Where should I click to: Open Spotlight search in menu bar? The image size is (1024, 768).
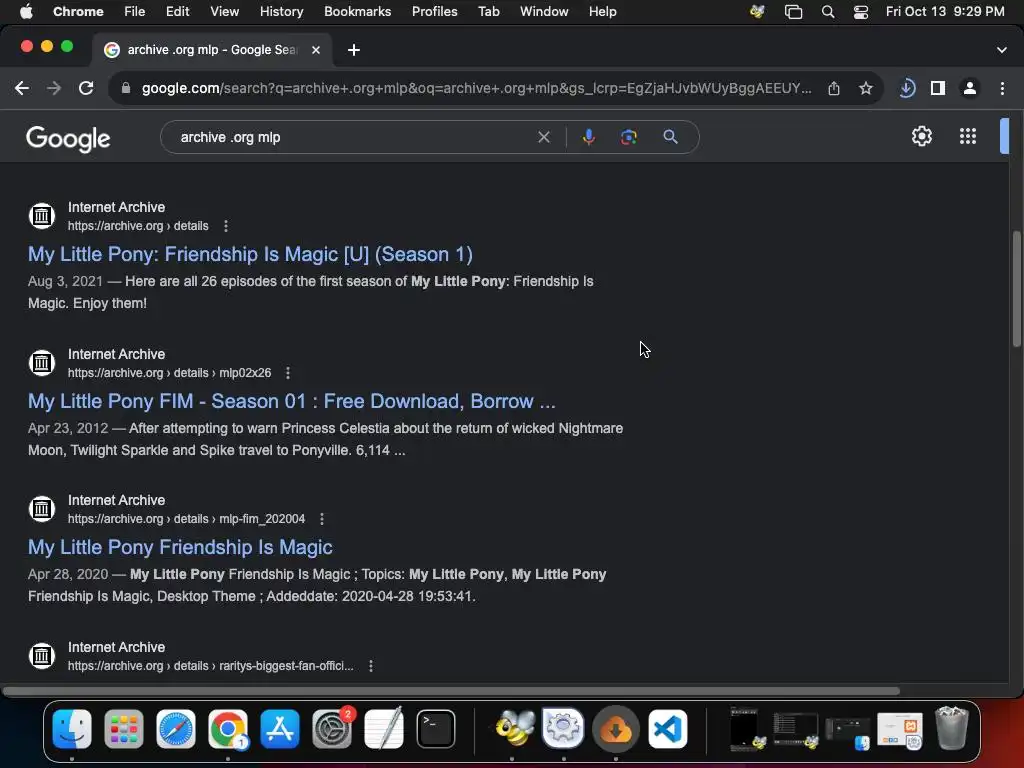[827, 12]
